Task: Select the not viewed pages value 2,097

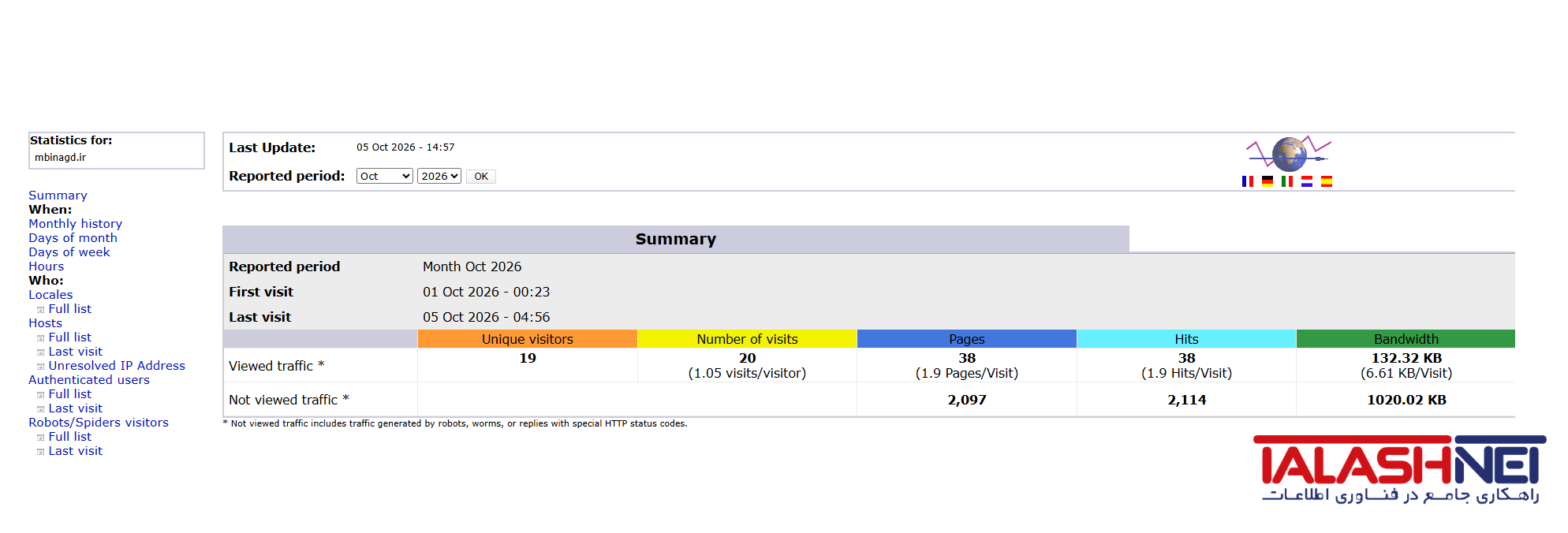Action: pos(967,400)
